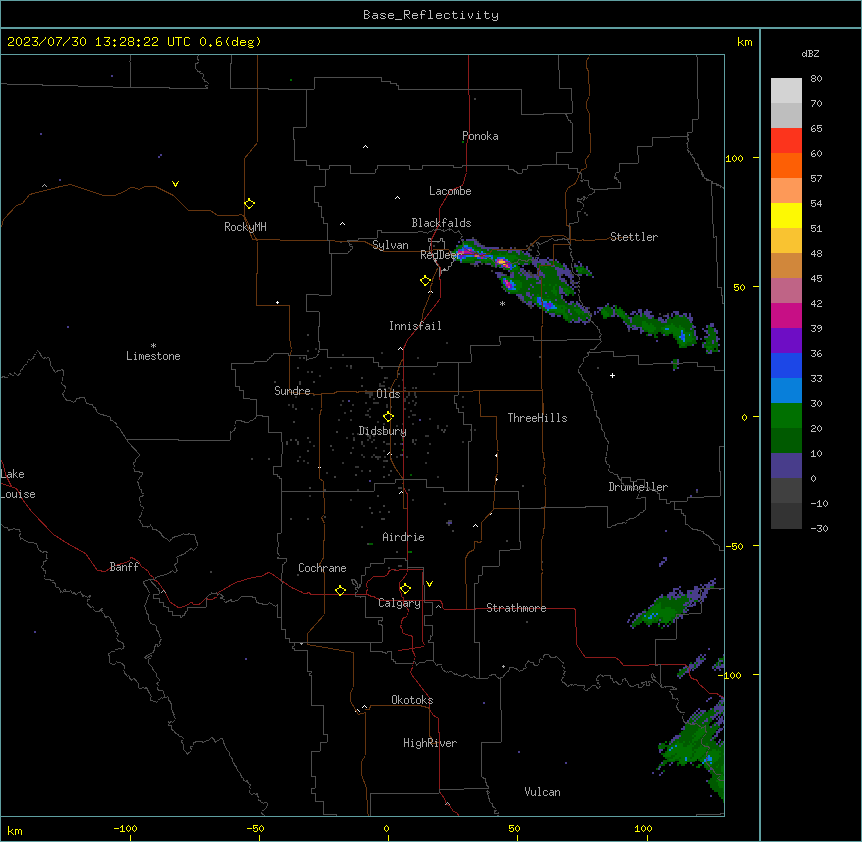Click the Okotoks label
Screen dimensions: 862x842
412,700
